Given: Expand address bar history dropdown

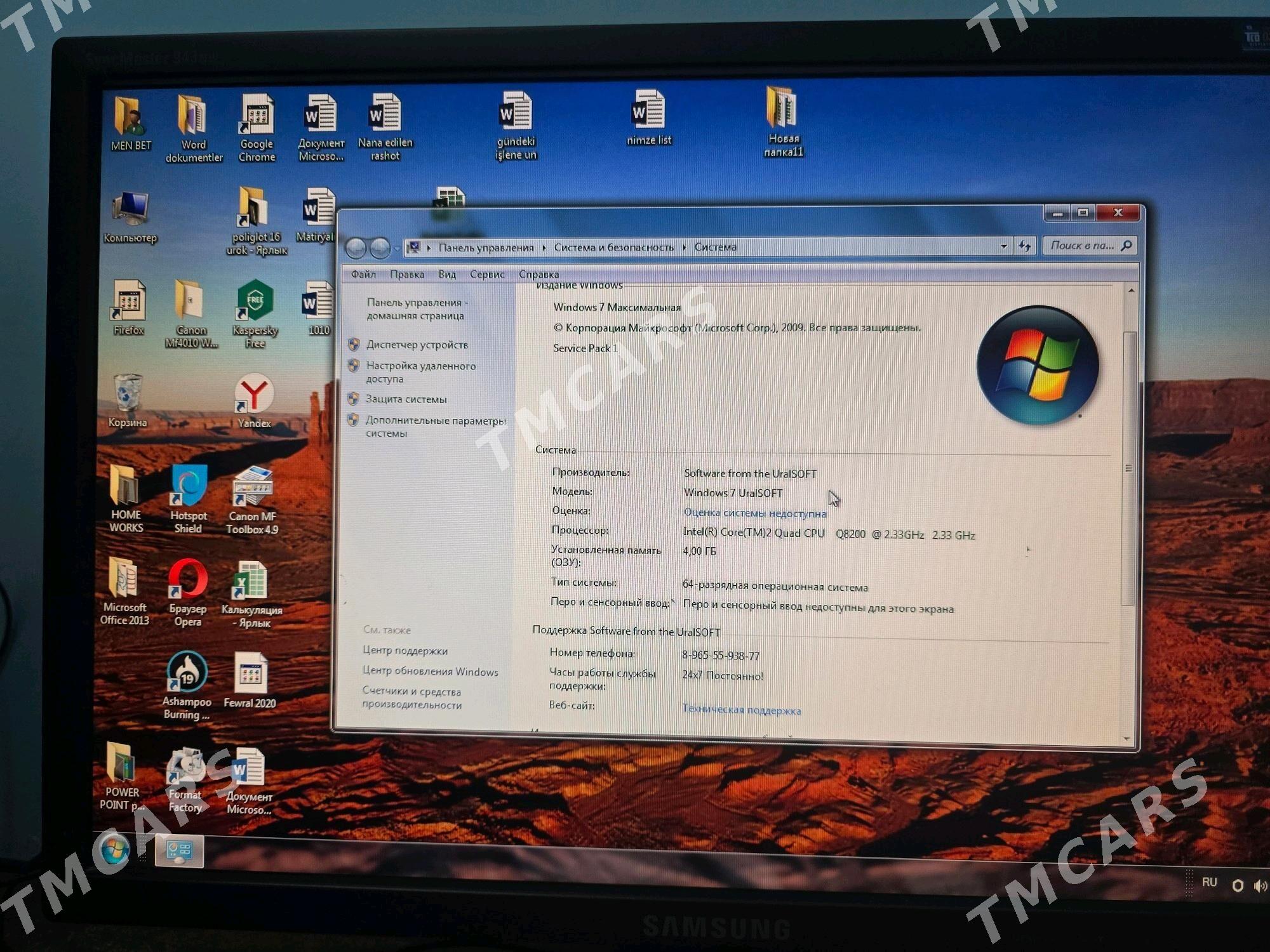Looking at the screenshot, I should click(1003, 246).
